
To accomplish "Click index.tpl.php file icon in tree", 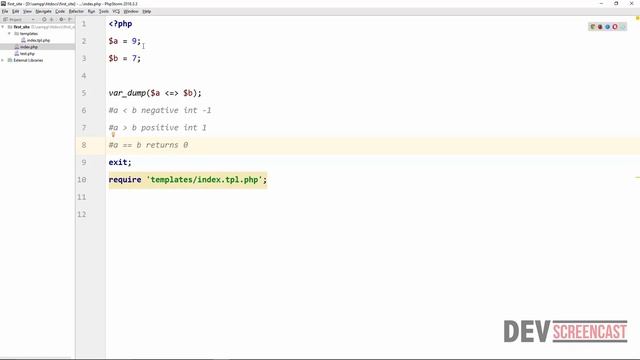I will click(x=23, y=40).
